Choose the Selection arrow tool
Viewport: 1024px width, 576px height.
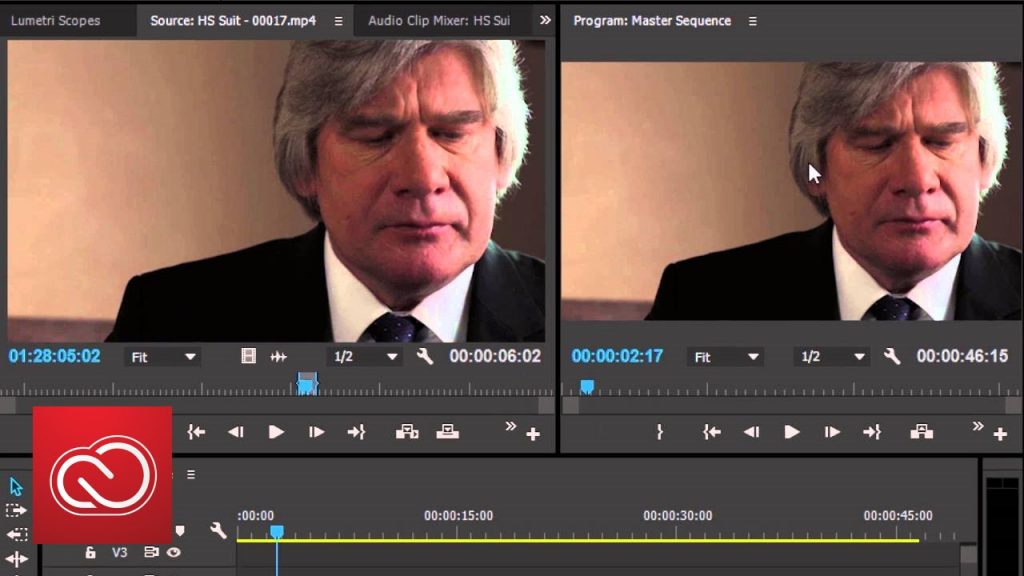click(17, 487)
